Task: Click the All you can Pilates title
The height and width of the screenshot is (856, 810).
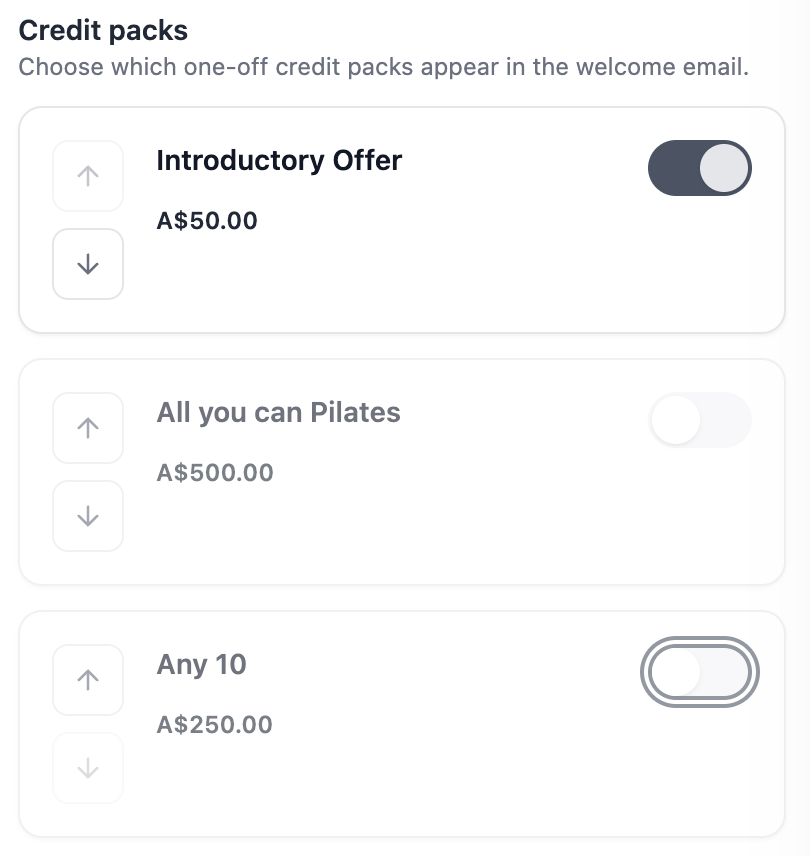Action: coord(278,413)
